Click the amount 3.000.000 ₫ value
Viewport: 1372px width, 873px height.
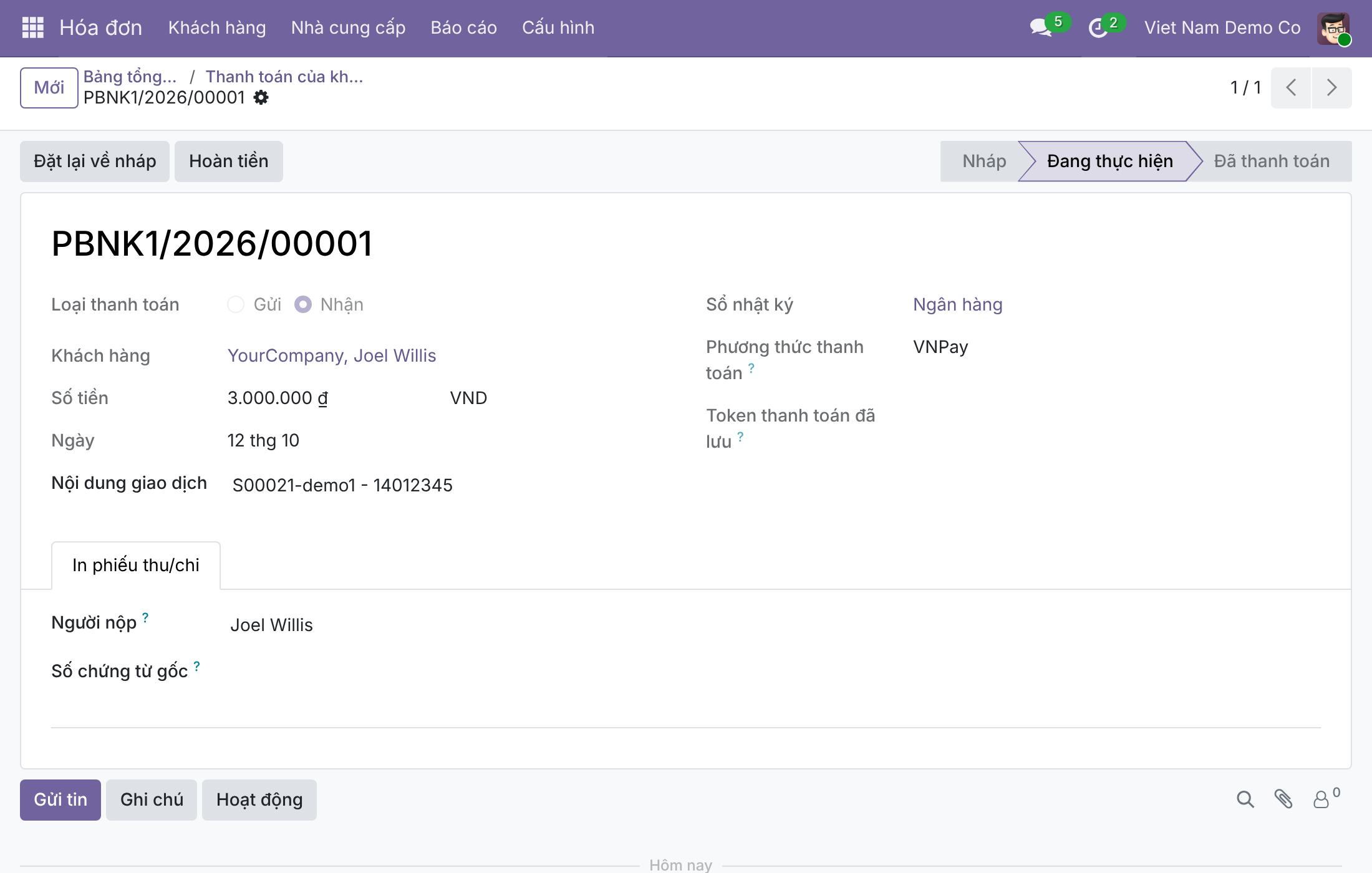pyautogui.click(x=278, y=398)
